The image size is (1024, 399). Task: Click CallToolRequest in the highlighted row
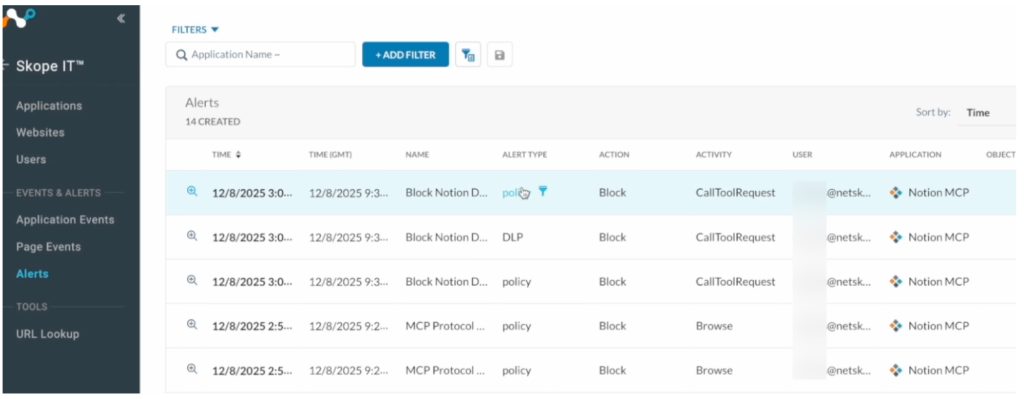tap(735, 193)
